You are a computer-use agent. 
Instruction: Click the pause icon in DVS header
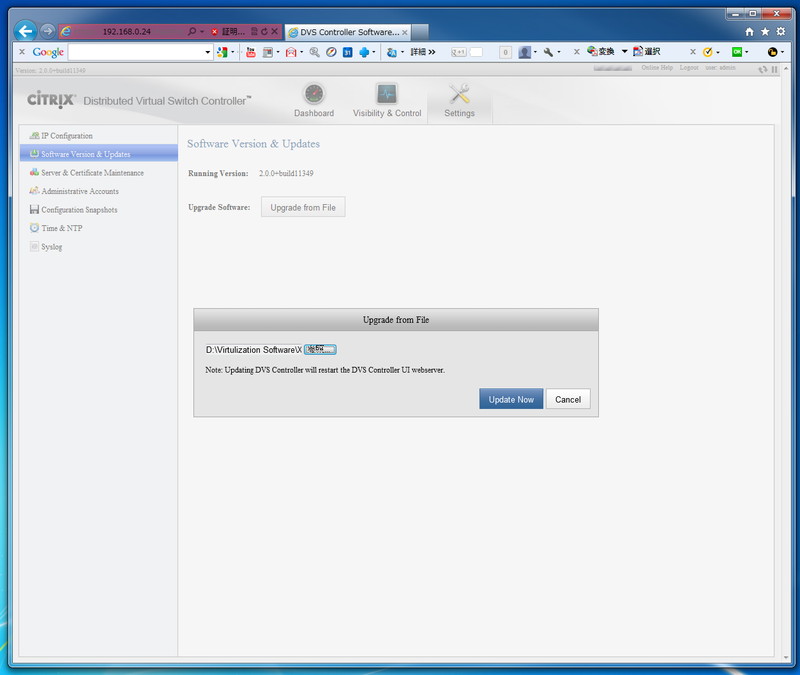pos(774,69)
